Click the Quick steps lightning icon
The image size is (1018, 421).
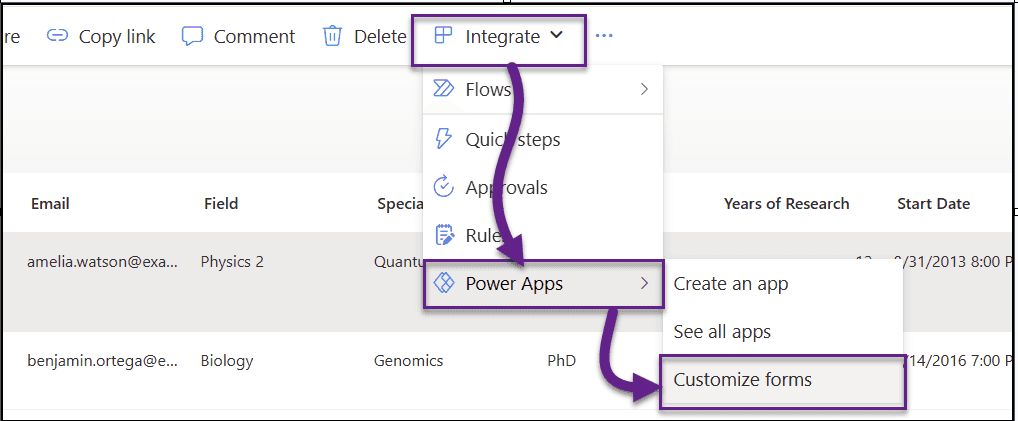tap(443, 139)
